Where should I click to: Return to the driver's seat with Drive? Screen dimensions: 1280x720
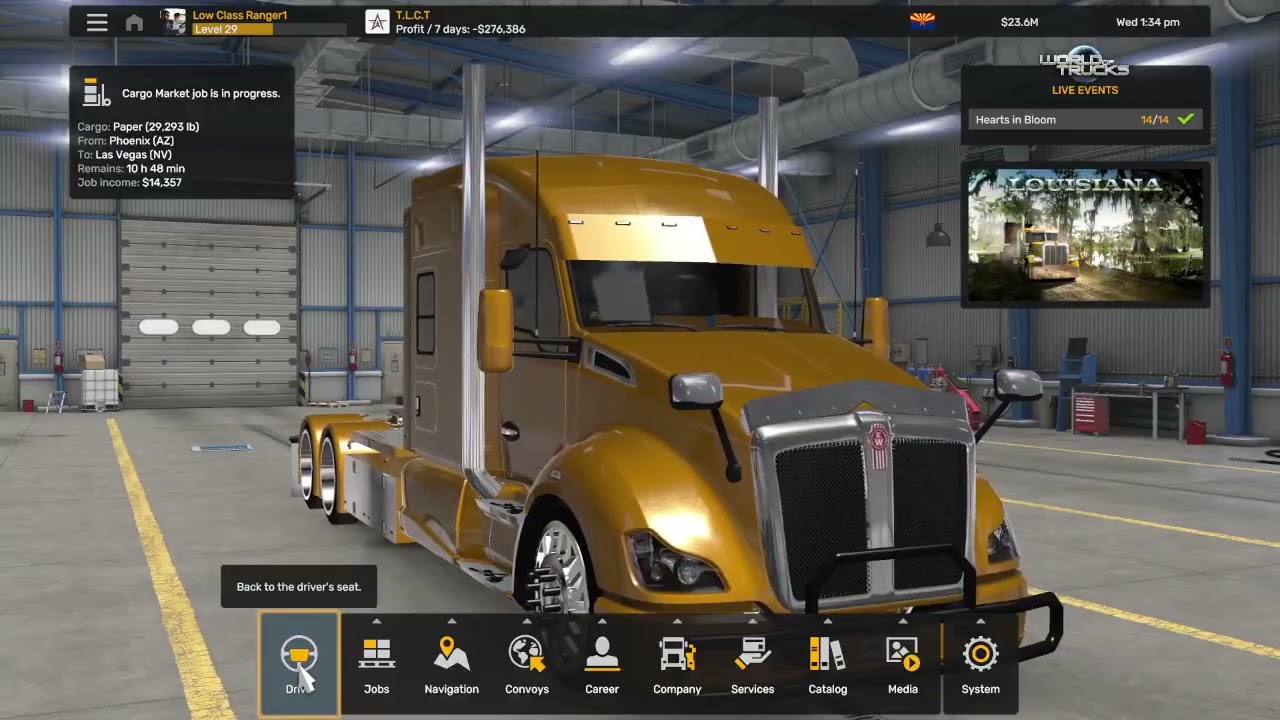[x=299, y=665]
